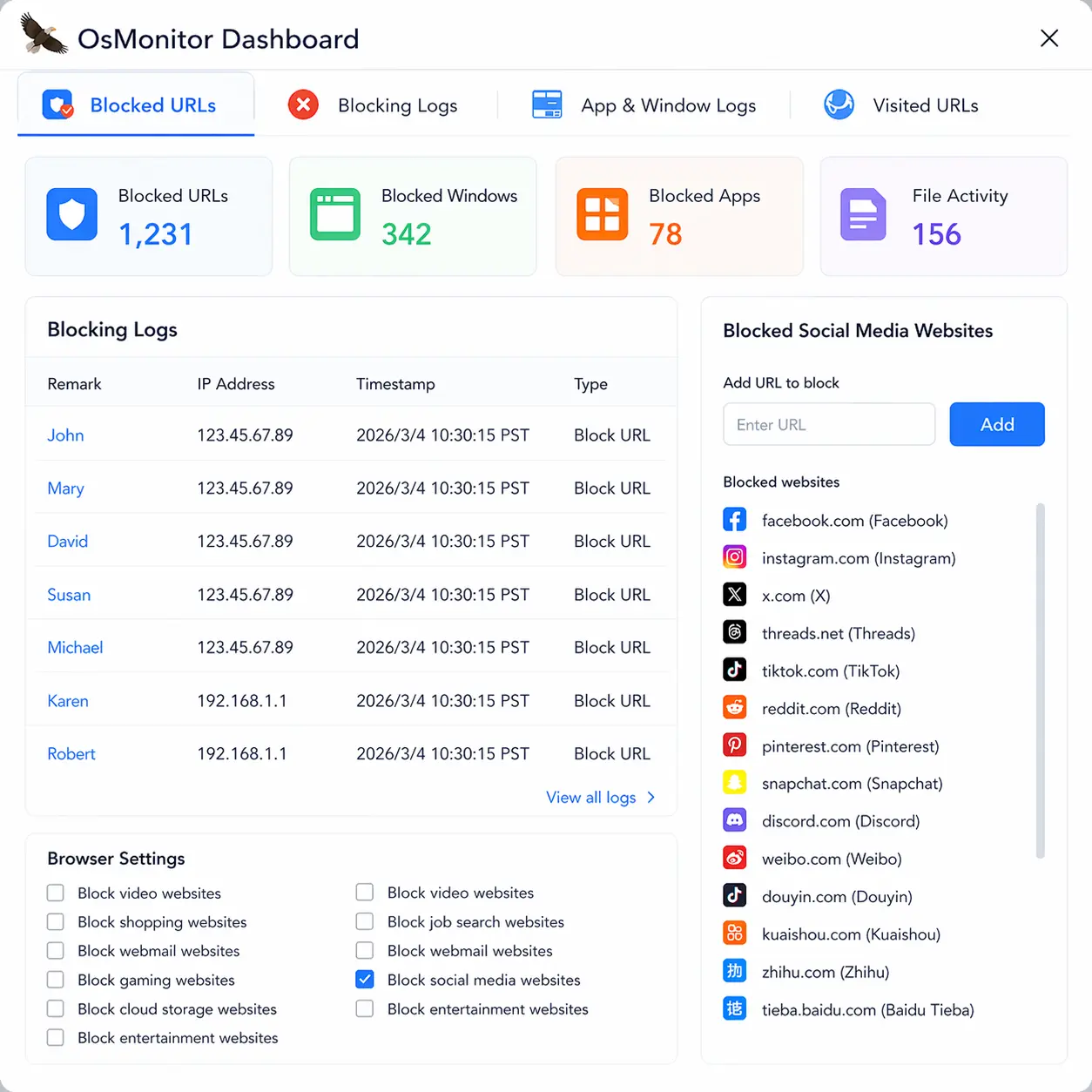Close the OsMonitor Dashboard window

[1049, 37]
